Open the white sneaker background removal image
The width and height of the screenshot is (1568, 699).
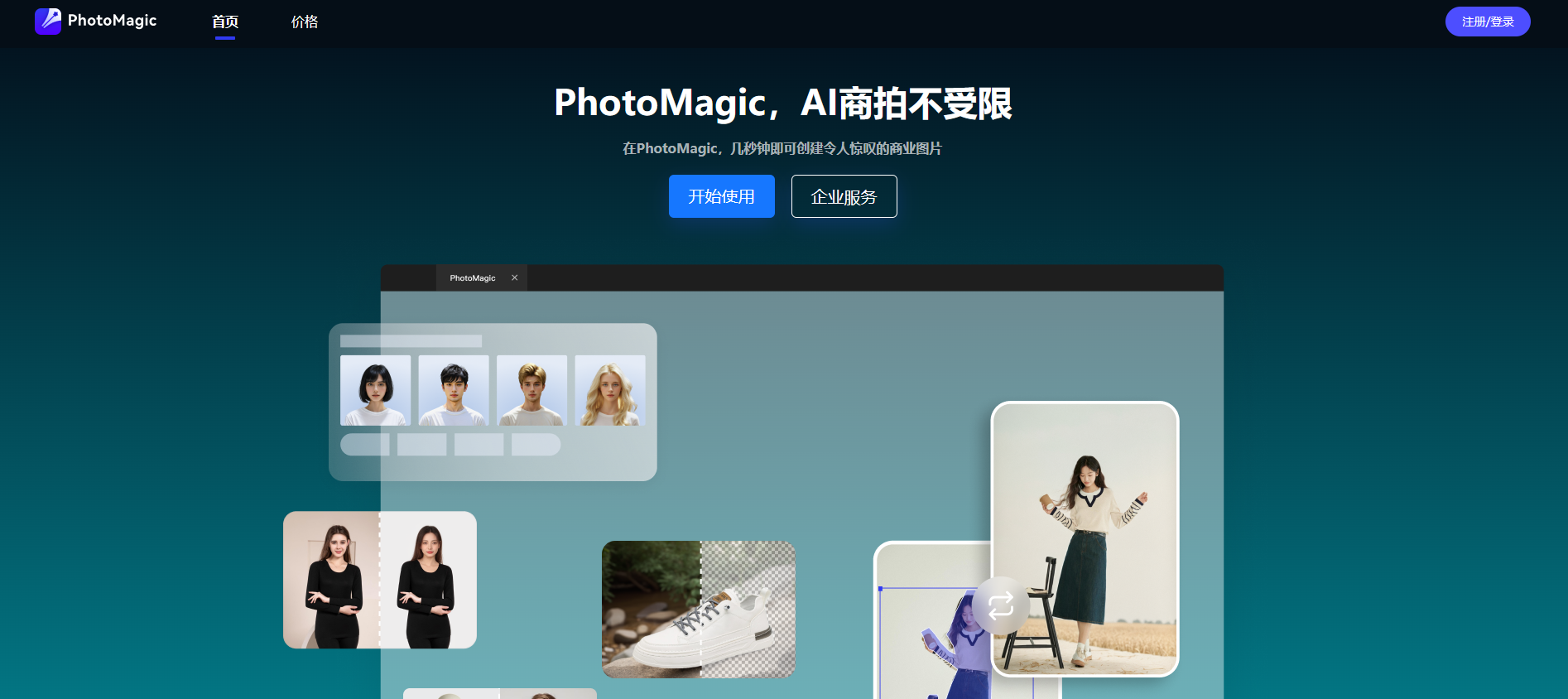(x=699, y=610)
